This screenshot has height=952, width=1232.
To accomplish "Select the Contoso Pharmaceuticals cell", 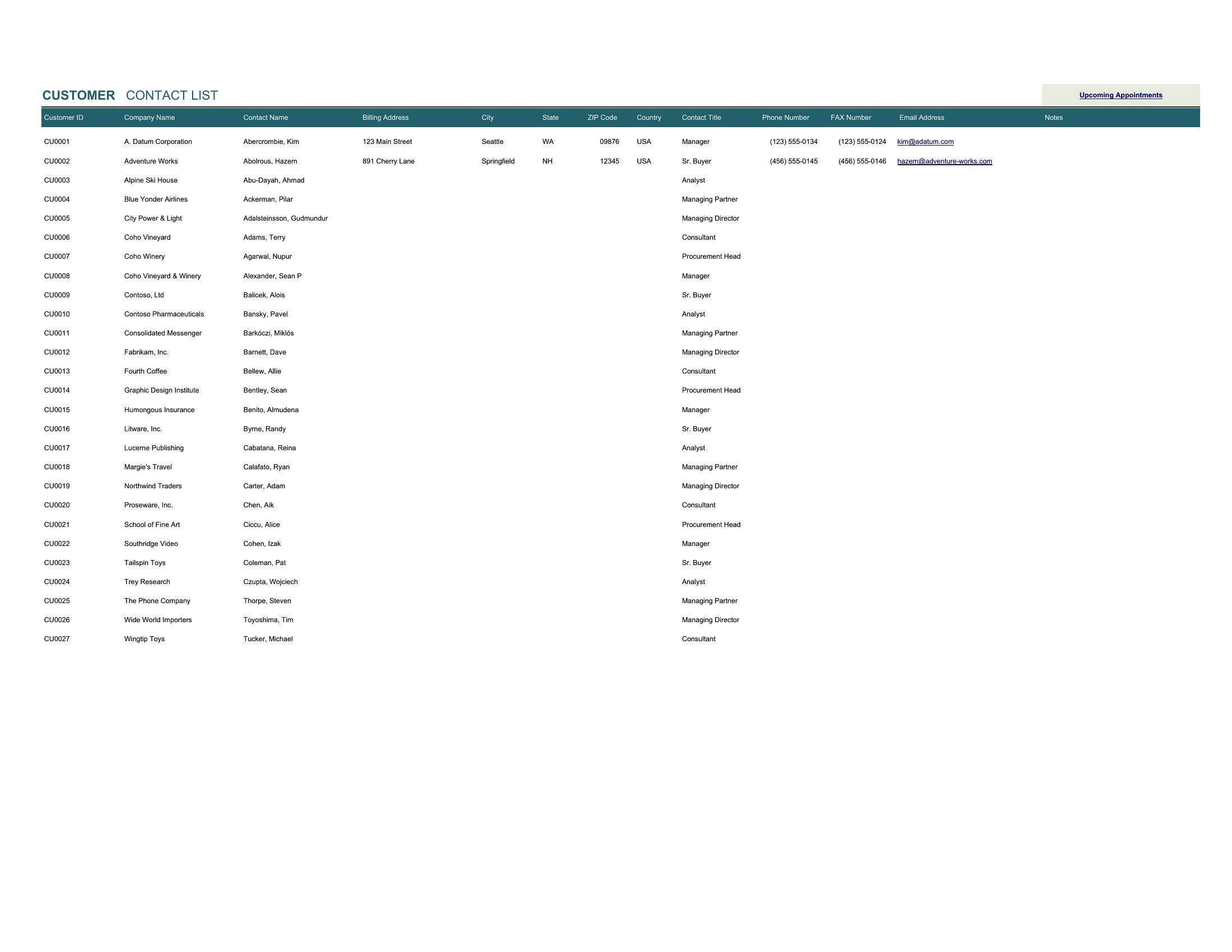I will 164,315.
